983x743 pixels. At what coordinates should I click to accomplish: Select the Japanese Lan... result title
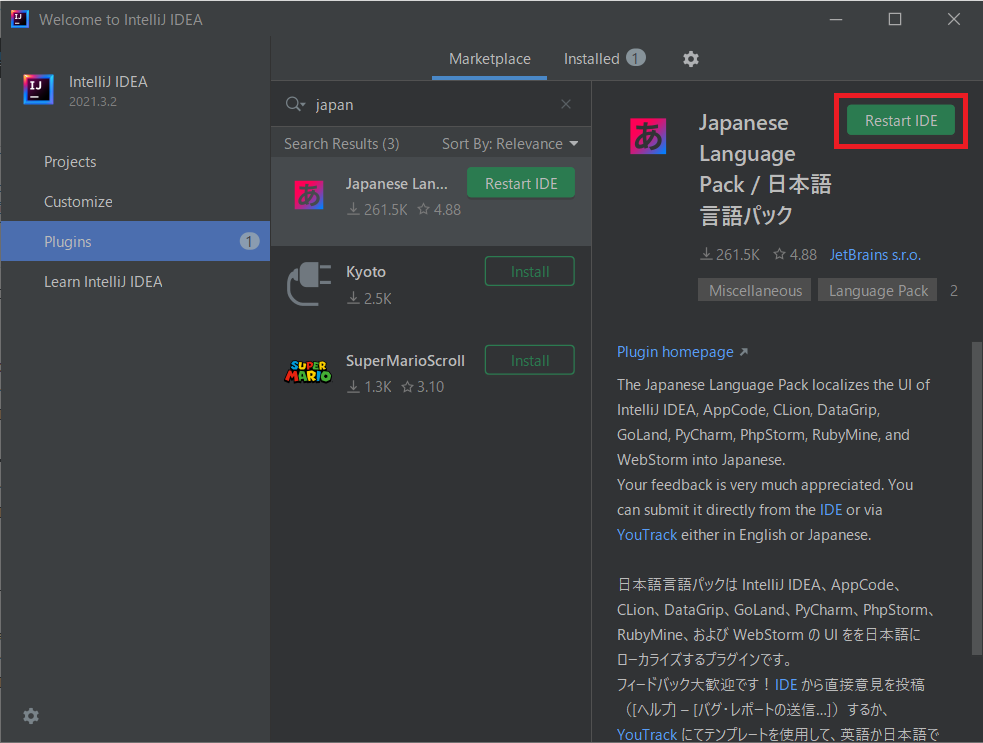click(396, 184)
